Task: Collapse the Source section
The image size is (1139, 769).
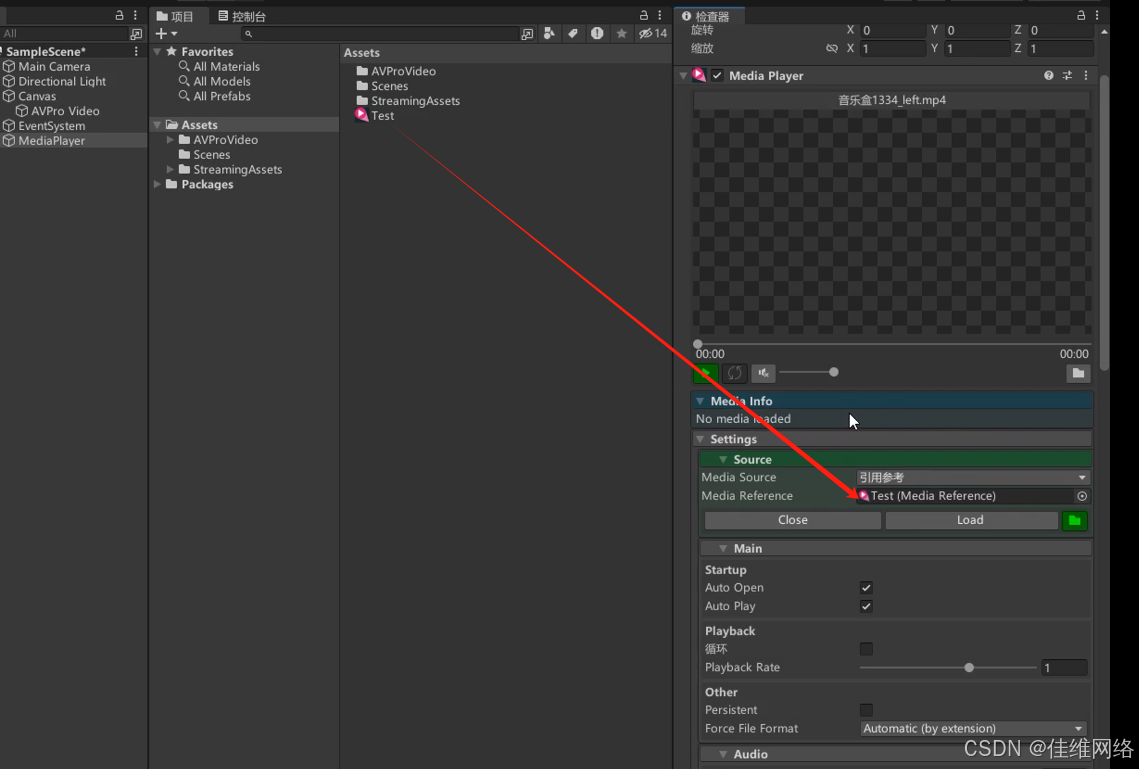Action: coord(723,460)
